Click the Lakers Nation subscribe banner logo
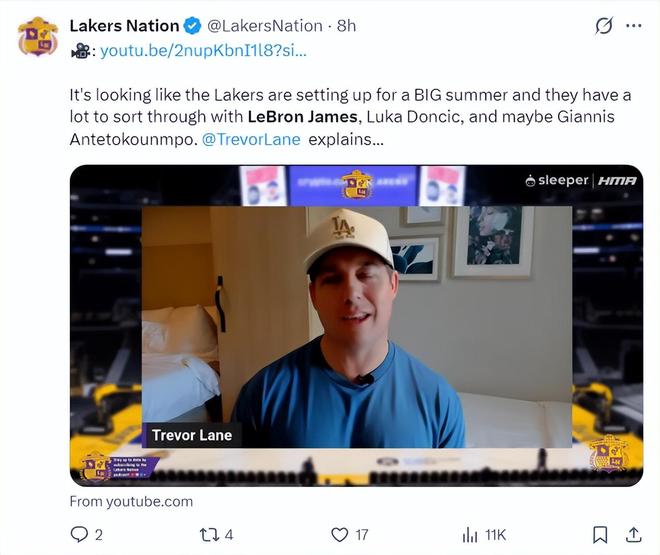 [x=96, y=466]
